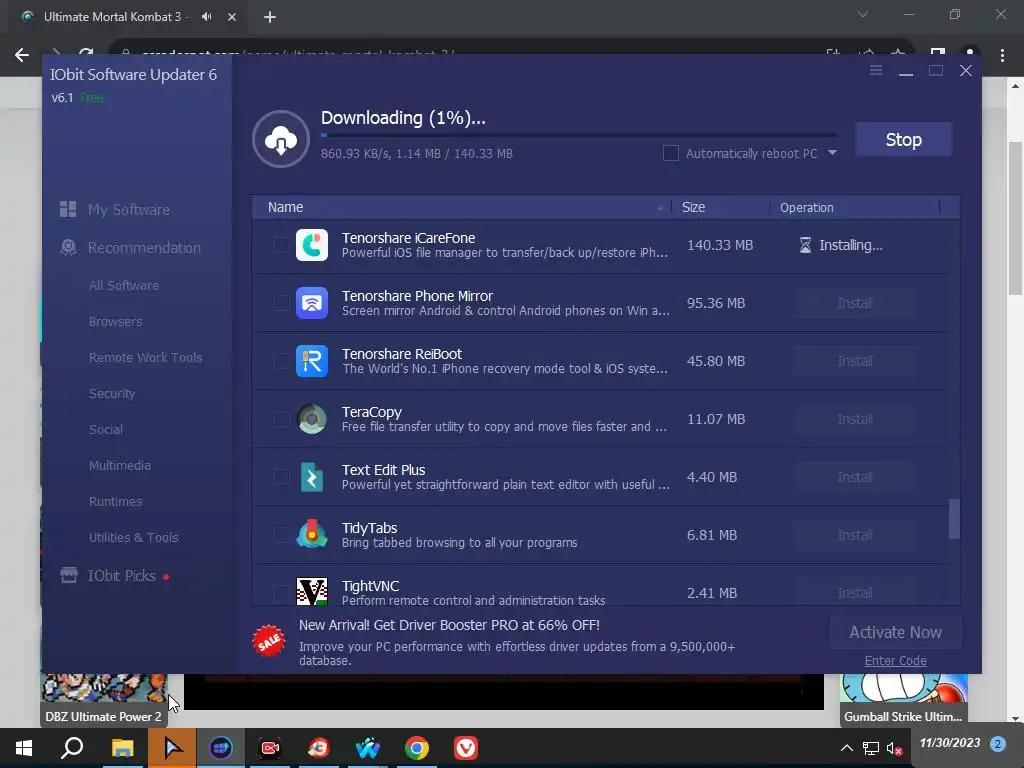The width and height of the screenshot is (1024, 768).
Task: Open the browser three-dot menu
Action: pyautogui.click(x=1002, y=56)
